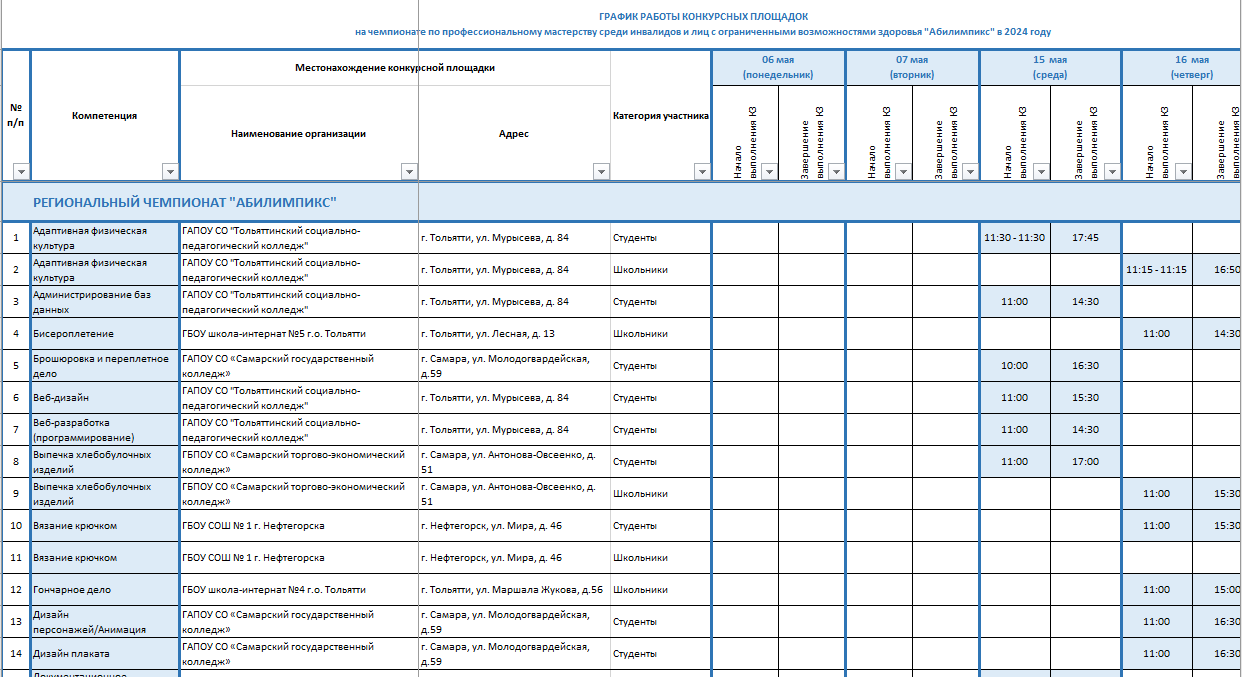Open the 07 мая Завершение выполнения filter
Image resolution: width=1242 pixels, height=677 pixels.
click(969, 171)
